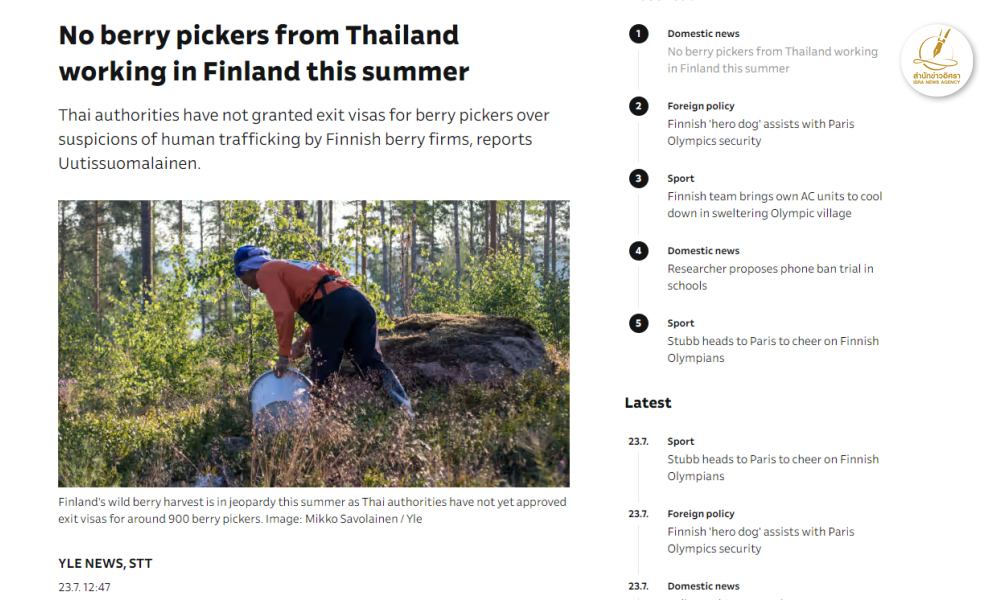Click the second 23.7. latest timeline marker
The height and width of the screenshot is (600, 1000).
pos(638,514)
